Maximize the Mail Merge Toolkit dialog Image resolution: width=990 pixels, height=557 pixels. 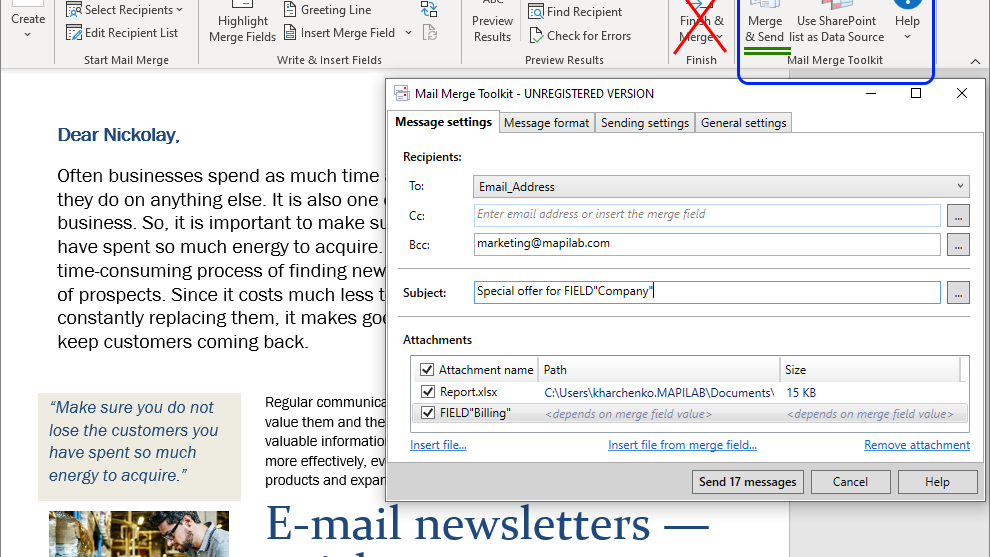915,93
